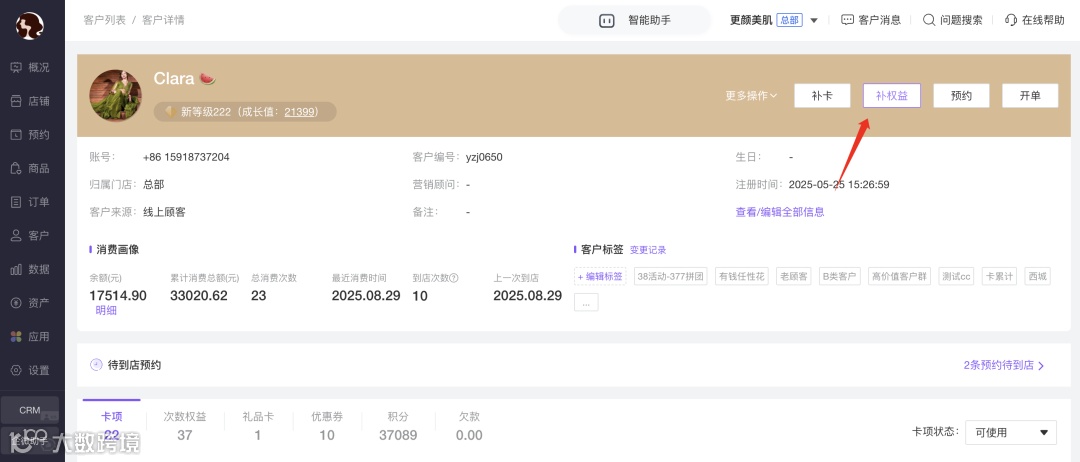Click the total spend value 33020.62
The image size is (1080, 462).
click(x=198, y=295)
